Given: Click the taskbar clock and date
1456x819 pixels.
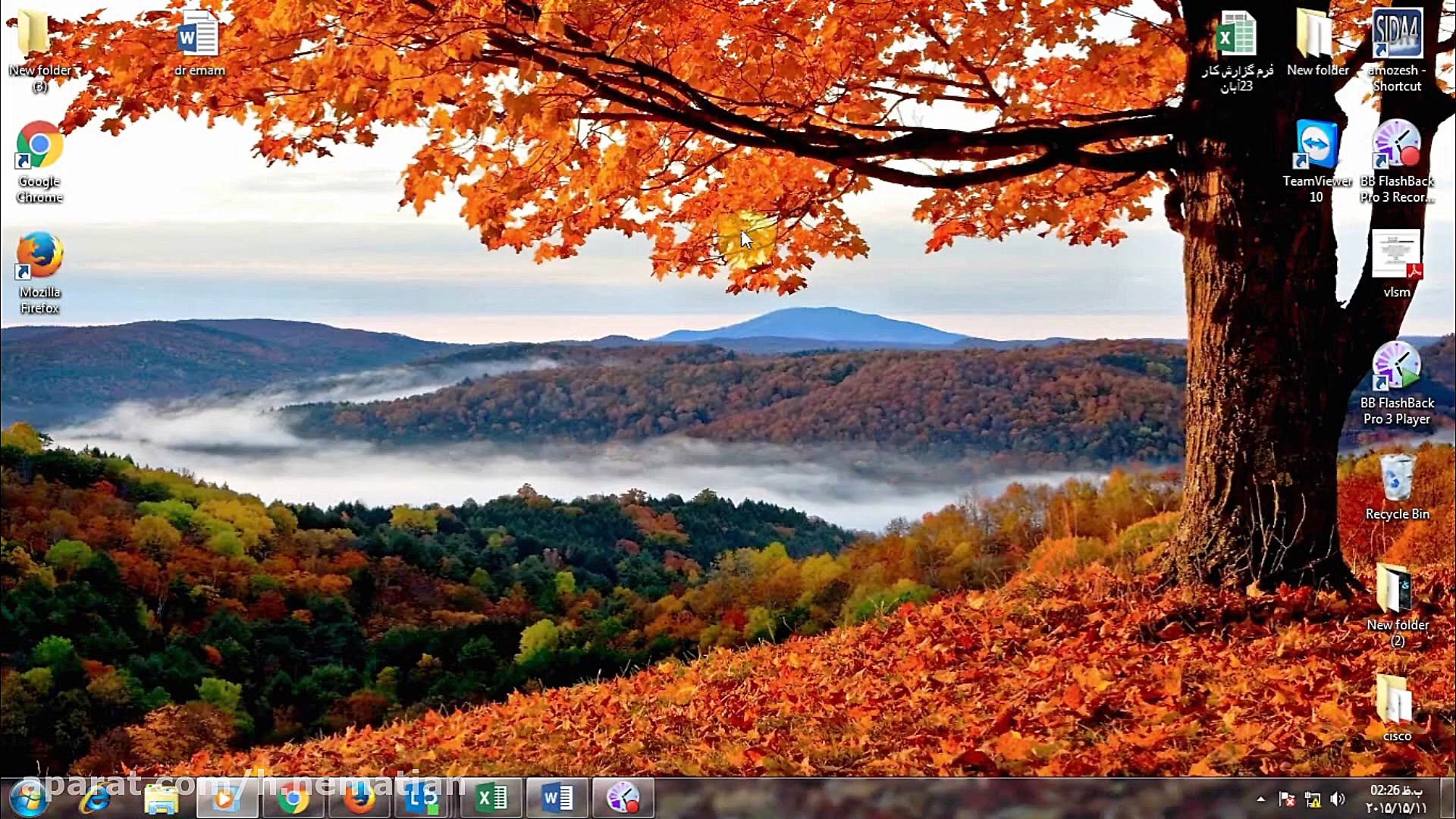Looking at the screenshot, I should click(1396, 799).
